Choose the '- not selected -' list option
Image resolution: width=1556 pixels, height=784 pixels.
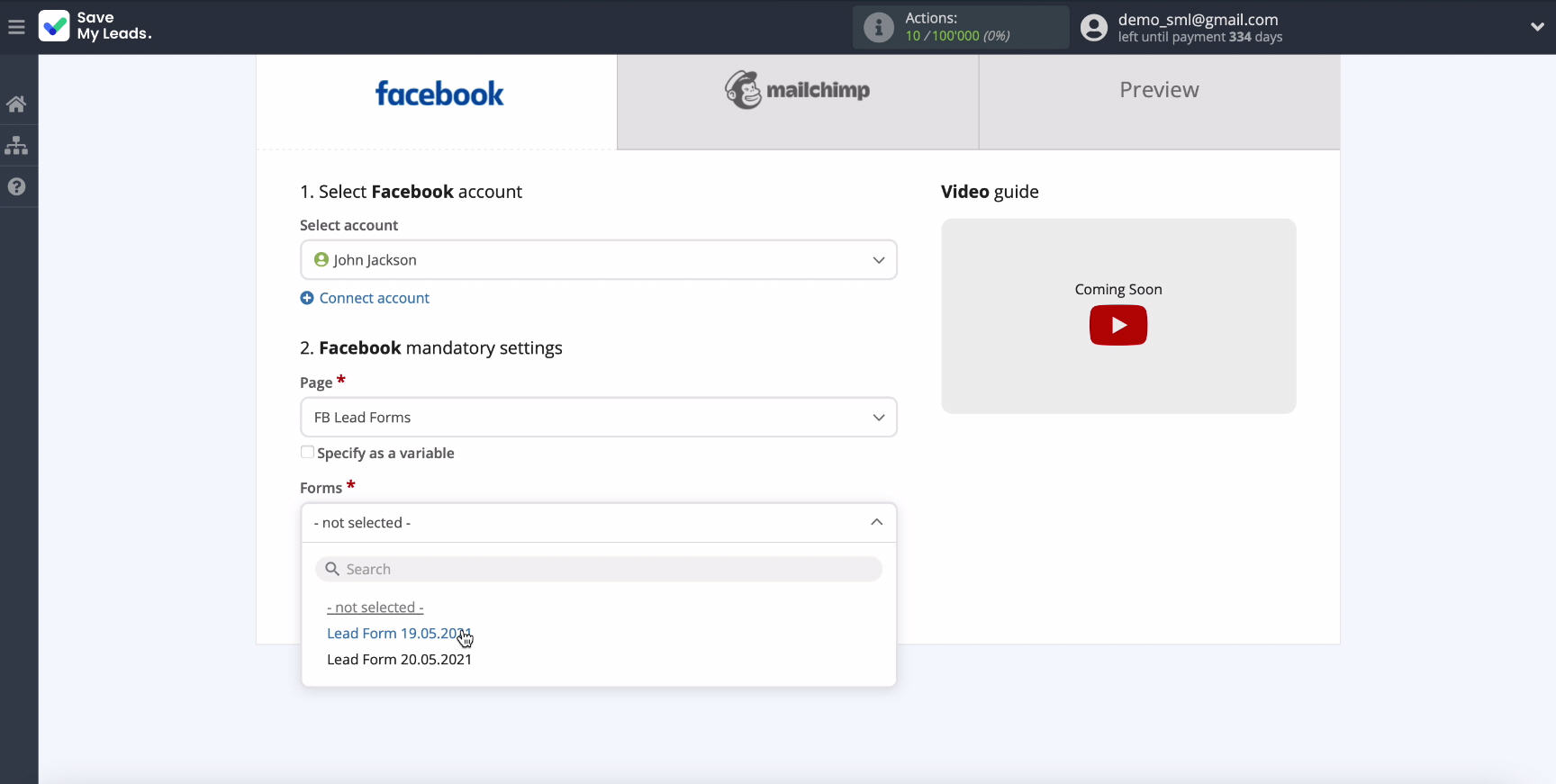pos(375,608)
